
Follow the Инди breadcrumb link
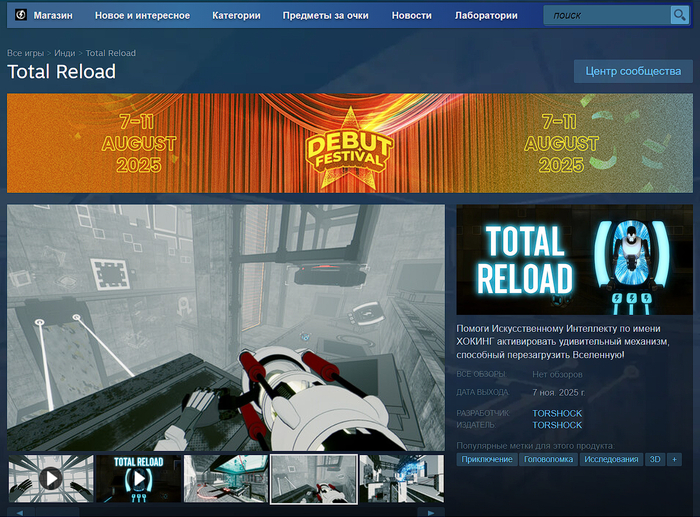click(65, 52)
